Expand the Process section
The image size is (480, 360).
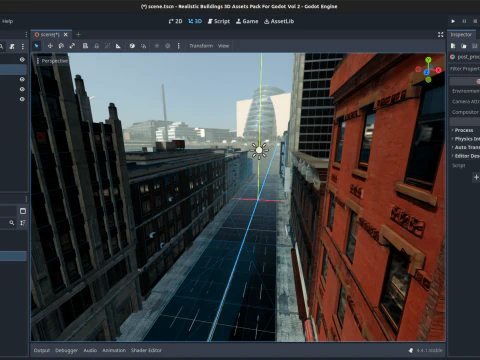[x=463, y=130]
